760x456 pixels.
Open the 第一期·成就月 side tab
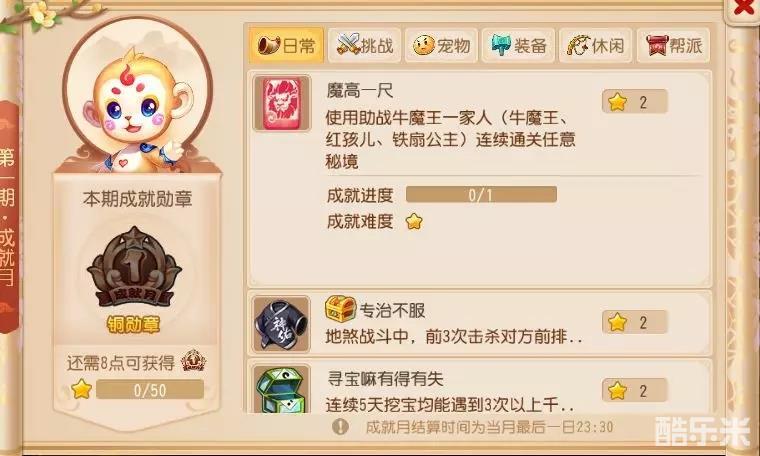pos(9,217)
